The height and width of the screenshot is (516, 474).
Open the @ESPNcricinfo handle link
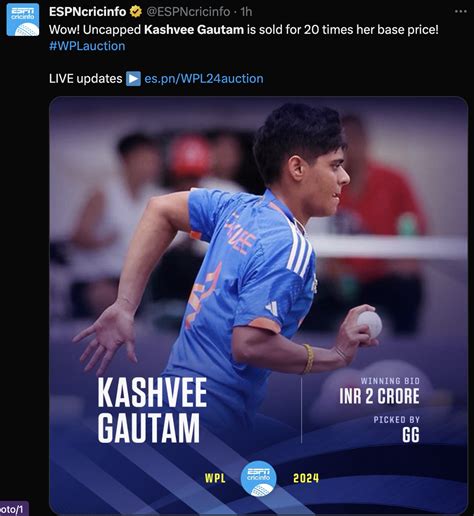click(188, 12)
